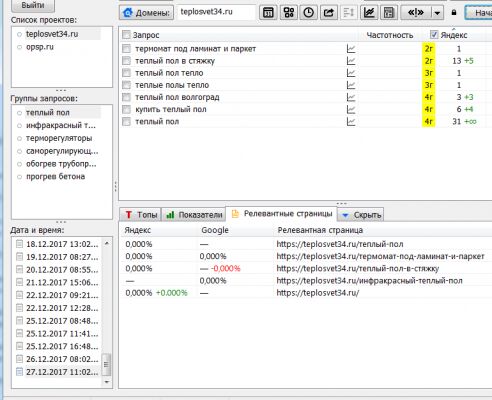
Task: Check the теплый пол в стяжку query
Action: pos(126,61)
